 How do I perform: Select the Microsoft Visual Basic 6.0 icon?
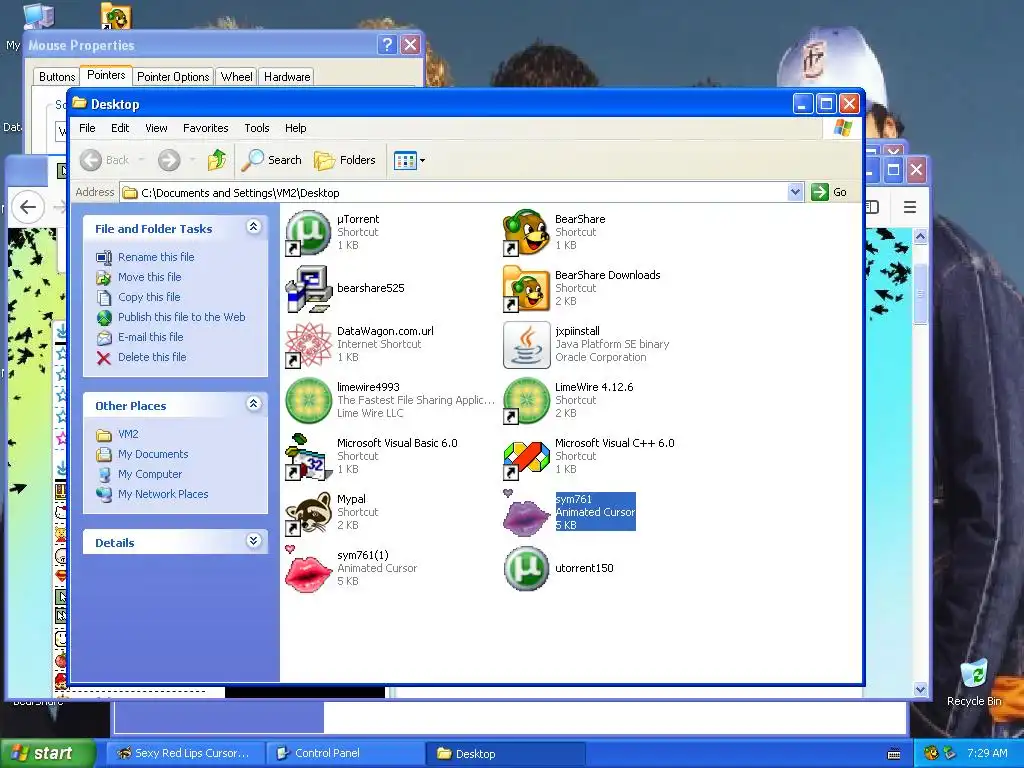[x=308, y=456]
